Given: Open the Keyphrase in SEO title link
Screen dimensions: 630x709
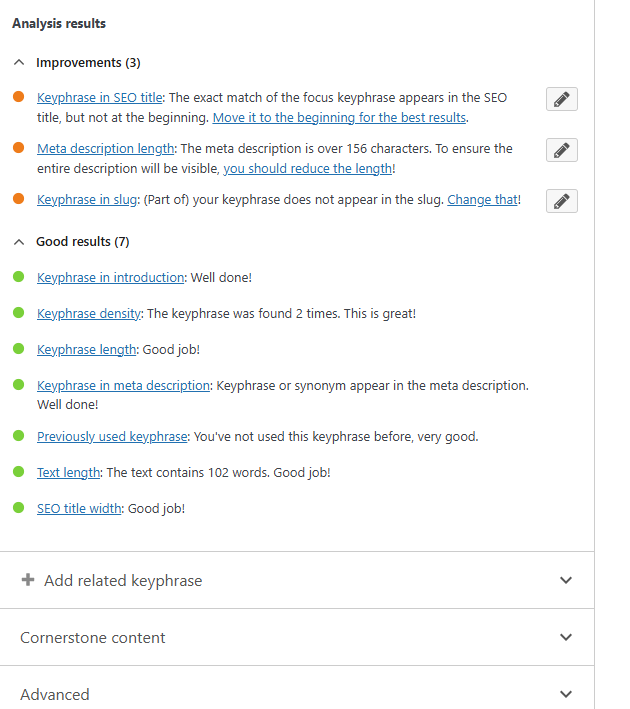Looking at the screenshot, I should click(x=100, y=98).
